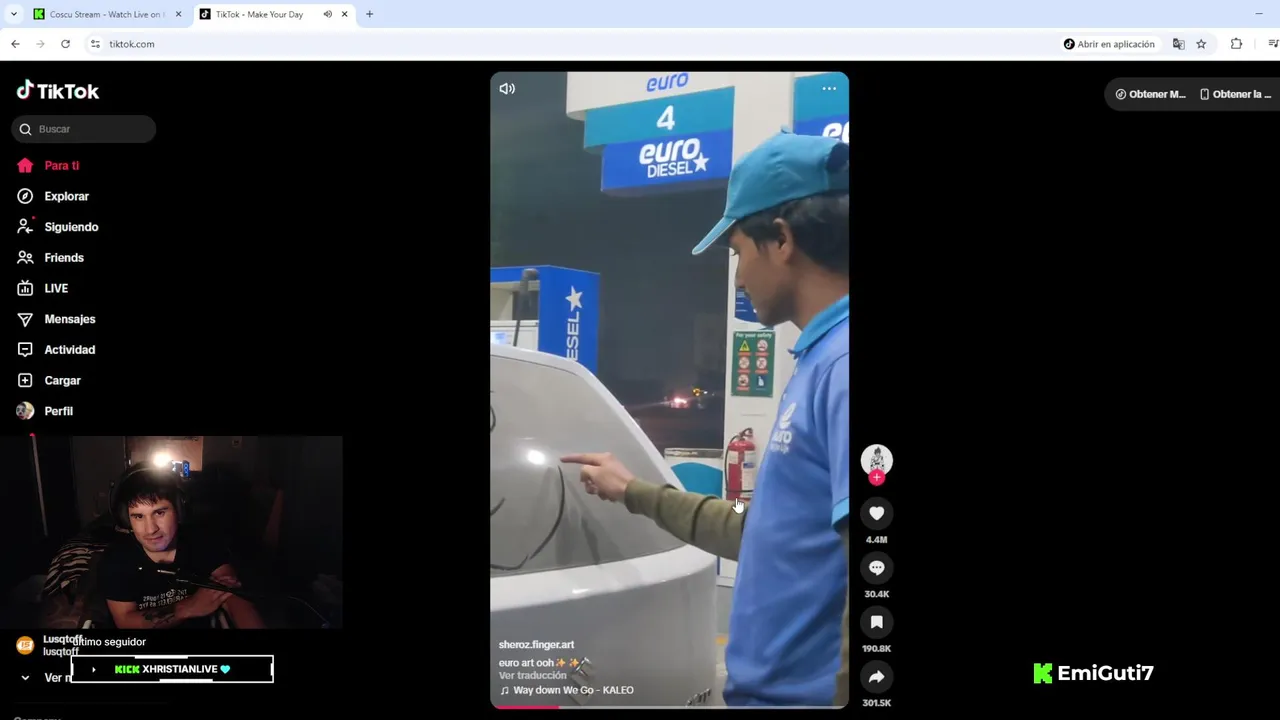Open browser extensions puzzle icon
The height and width of the screenshot is (720, 1280).
pyautogui.click(x=1236, y=44)
